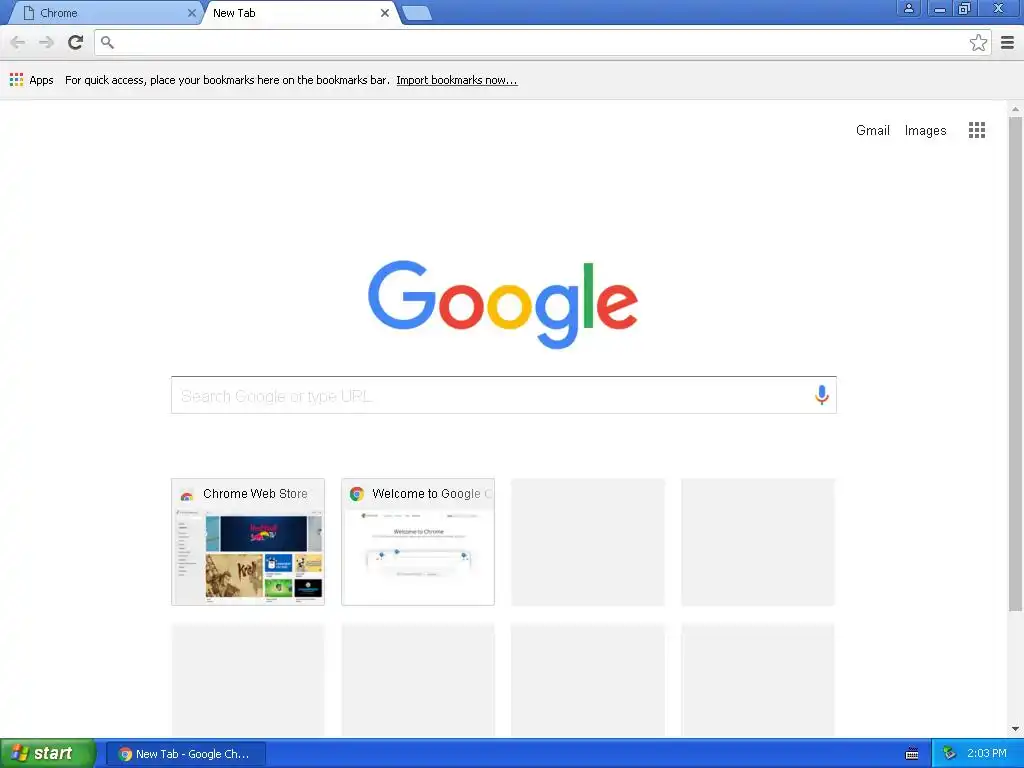Open the Chrome hamburger menu
Screen dimensions: 1024x768
1007,42
